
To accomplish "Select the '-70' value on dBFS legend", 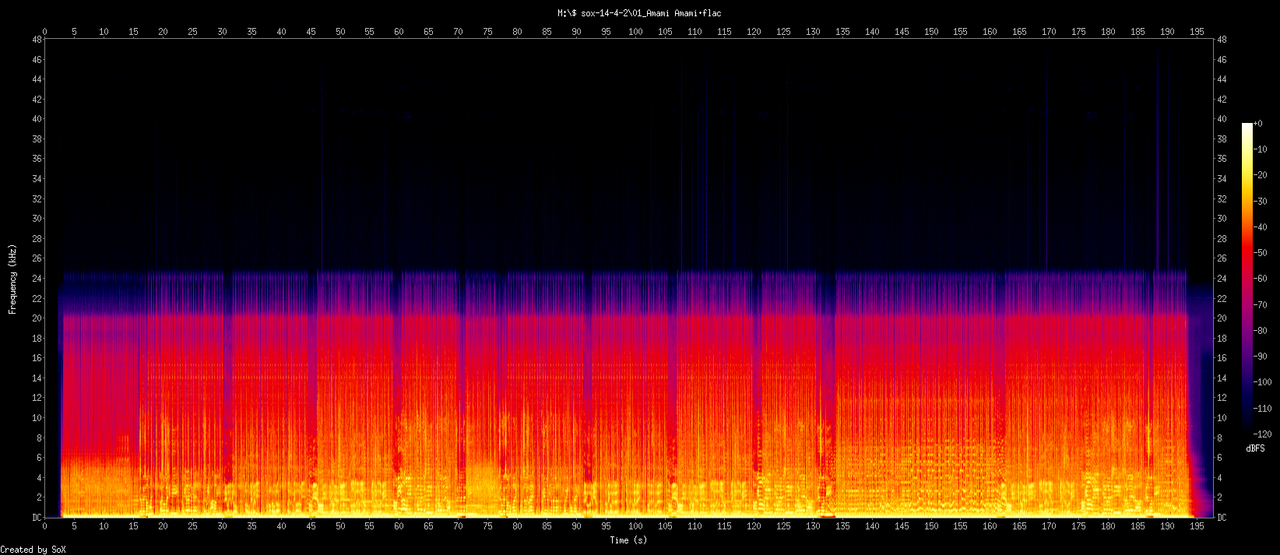I will [x=1261, y=306].
